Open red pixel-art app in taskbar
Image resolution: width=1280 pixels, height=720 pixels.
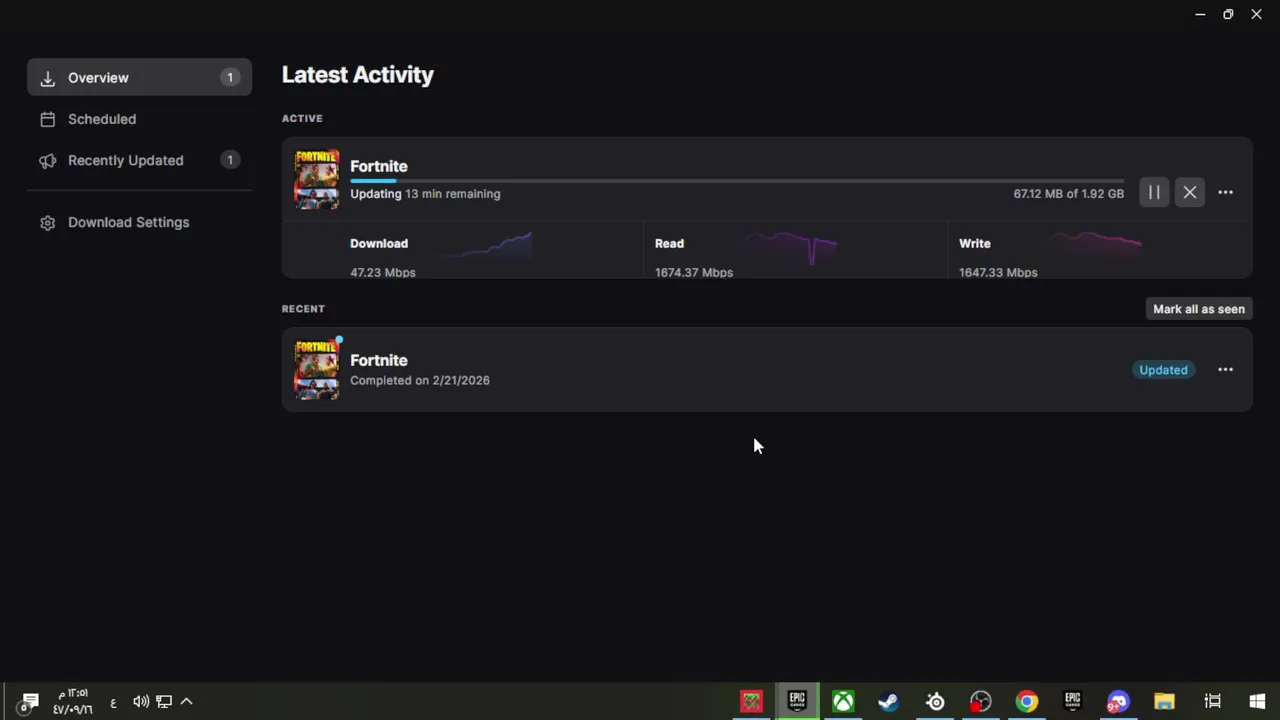tap(751, 702)
